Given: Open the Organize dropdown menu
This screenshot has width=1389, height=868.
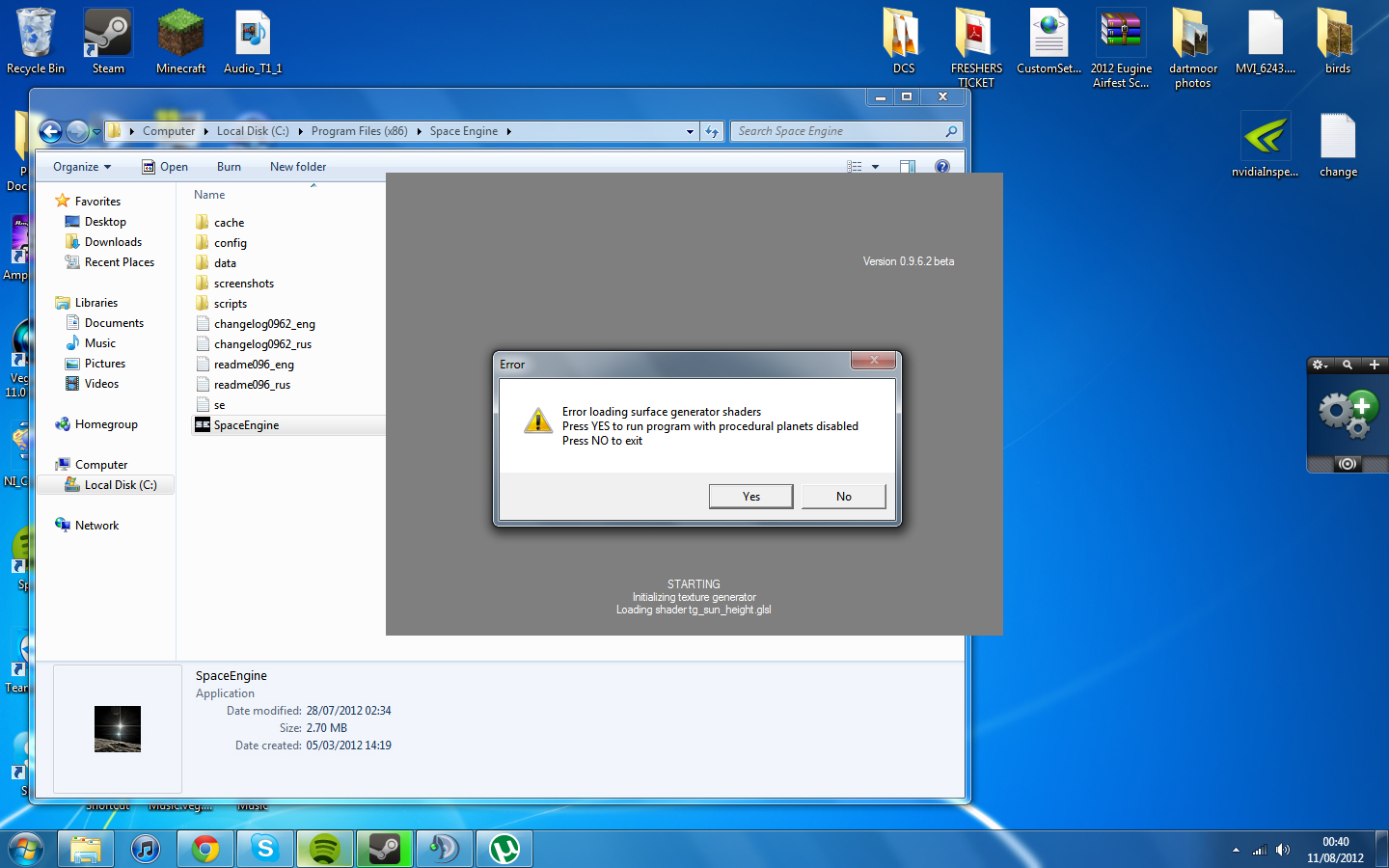Looking at the screenshot, I should pos(82,167).
